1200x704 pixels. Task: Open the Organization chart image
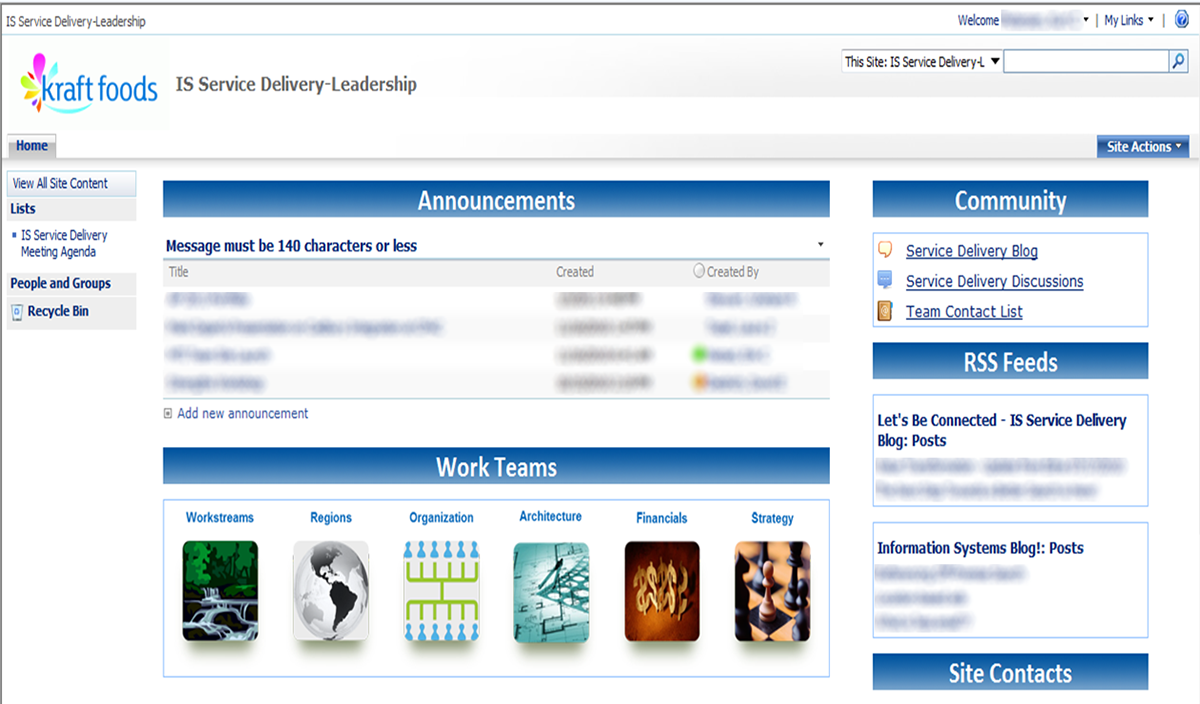coord(441,591)
